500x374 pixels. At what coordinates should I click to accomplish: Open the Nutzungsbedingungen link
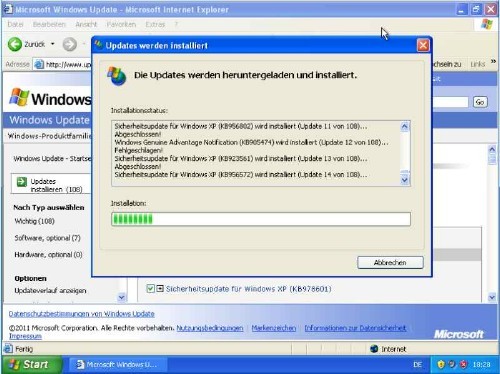(x=210, y=328)
